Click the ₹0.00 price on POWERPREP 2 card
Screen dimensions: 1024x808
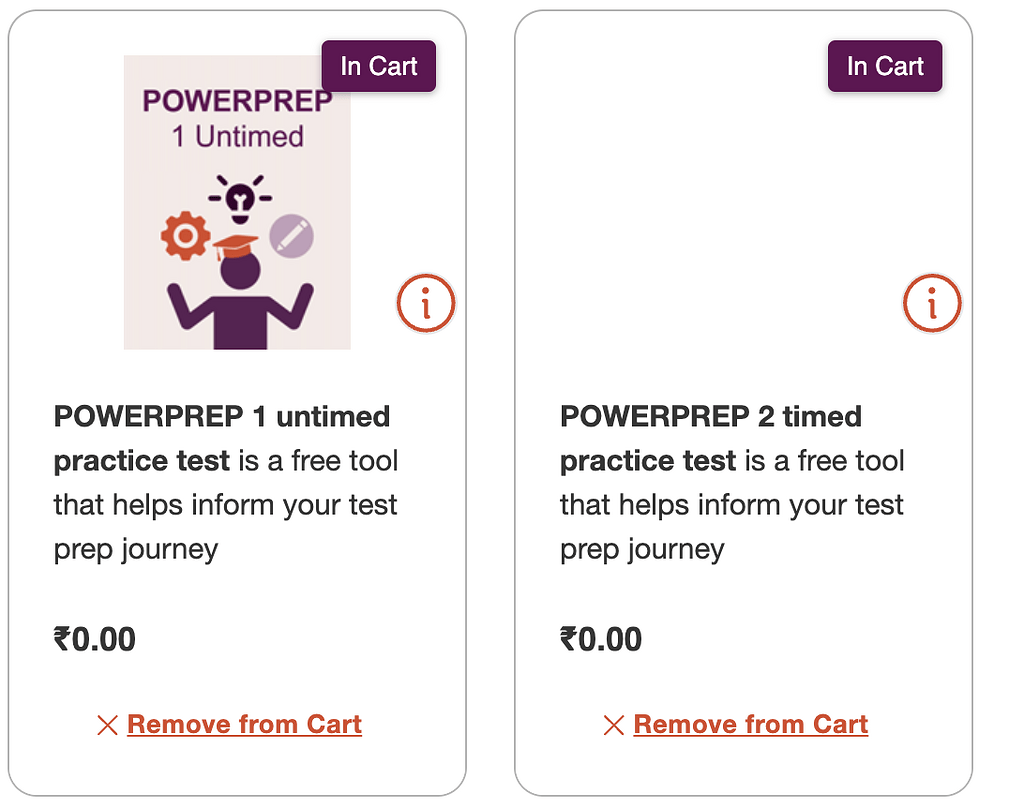tap(601, 639)
